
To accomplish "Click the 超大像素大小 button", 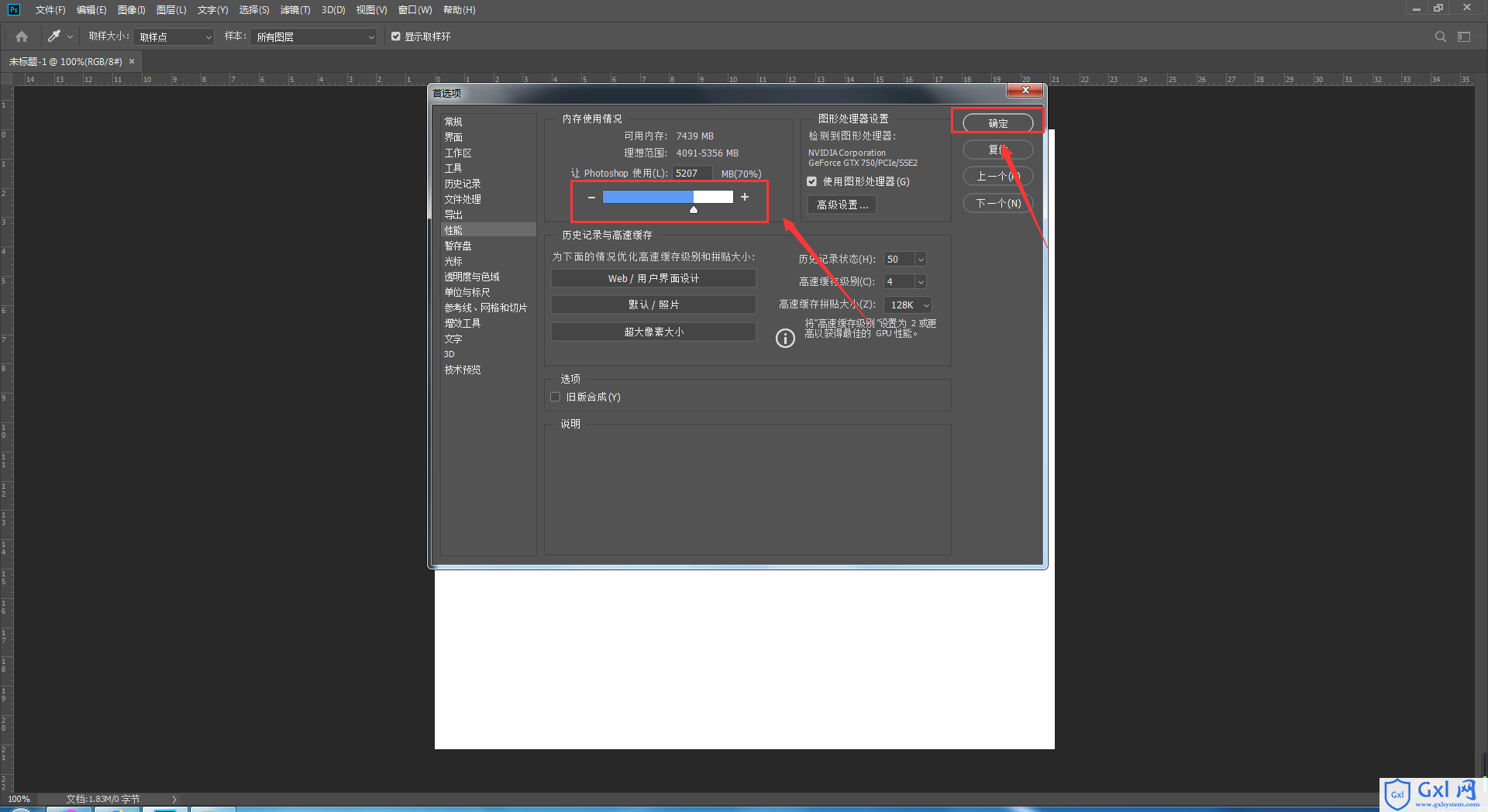I will point(653,332).
